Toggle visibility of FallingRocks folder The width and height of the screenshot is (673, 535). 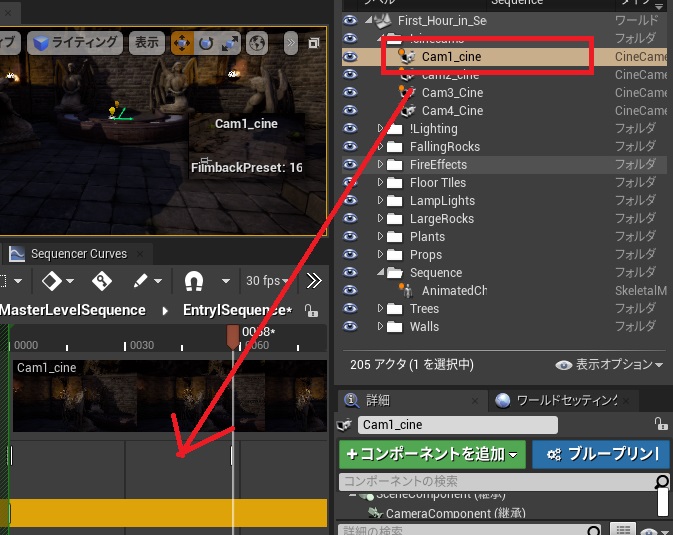350,146
